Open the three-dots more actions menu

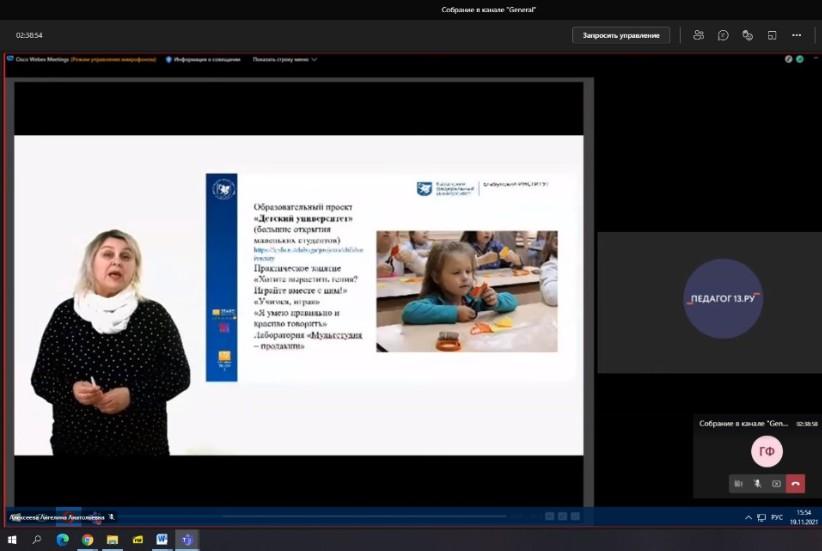796,35
